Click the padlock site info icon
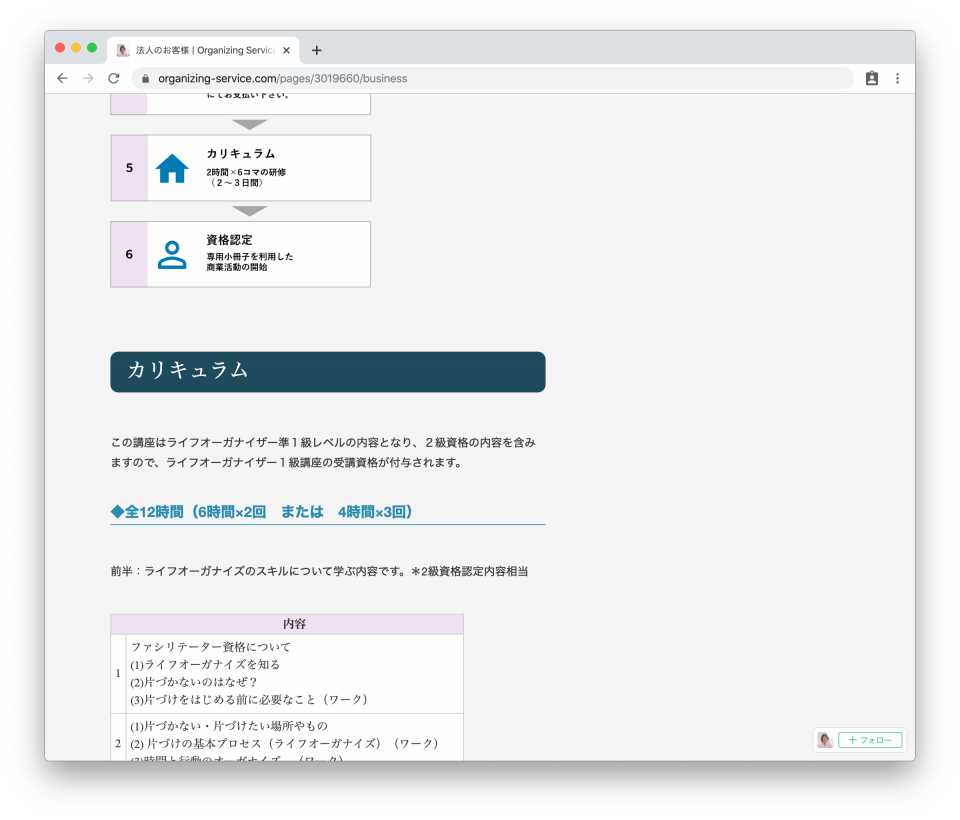 pos(145,78)
